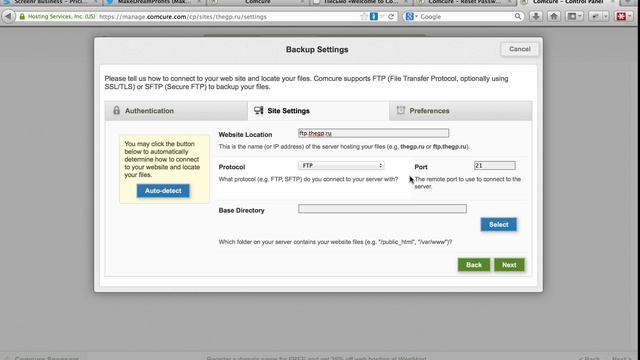Open the Google search engine selector
Screen dimensions: 640x360
[411, 17]
